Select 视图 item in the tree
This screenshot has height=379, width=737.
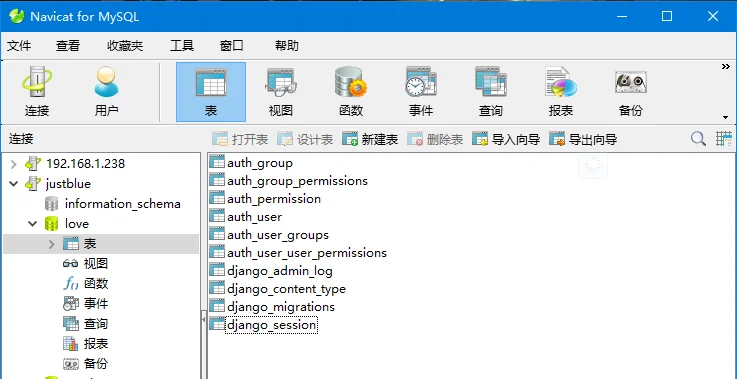pos(96,264)
